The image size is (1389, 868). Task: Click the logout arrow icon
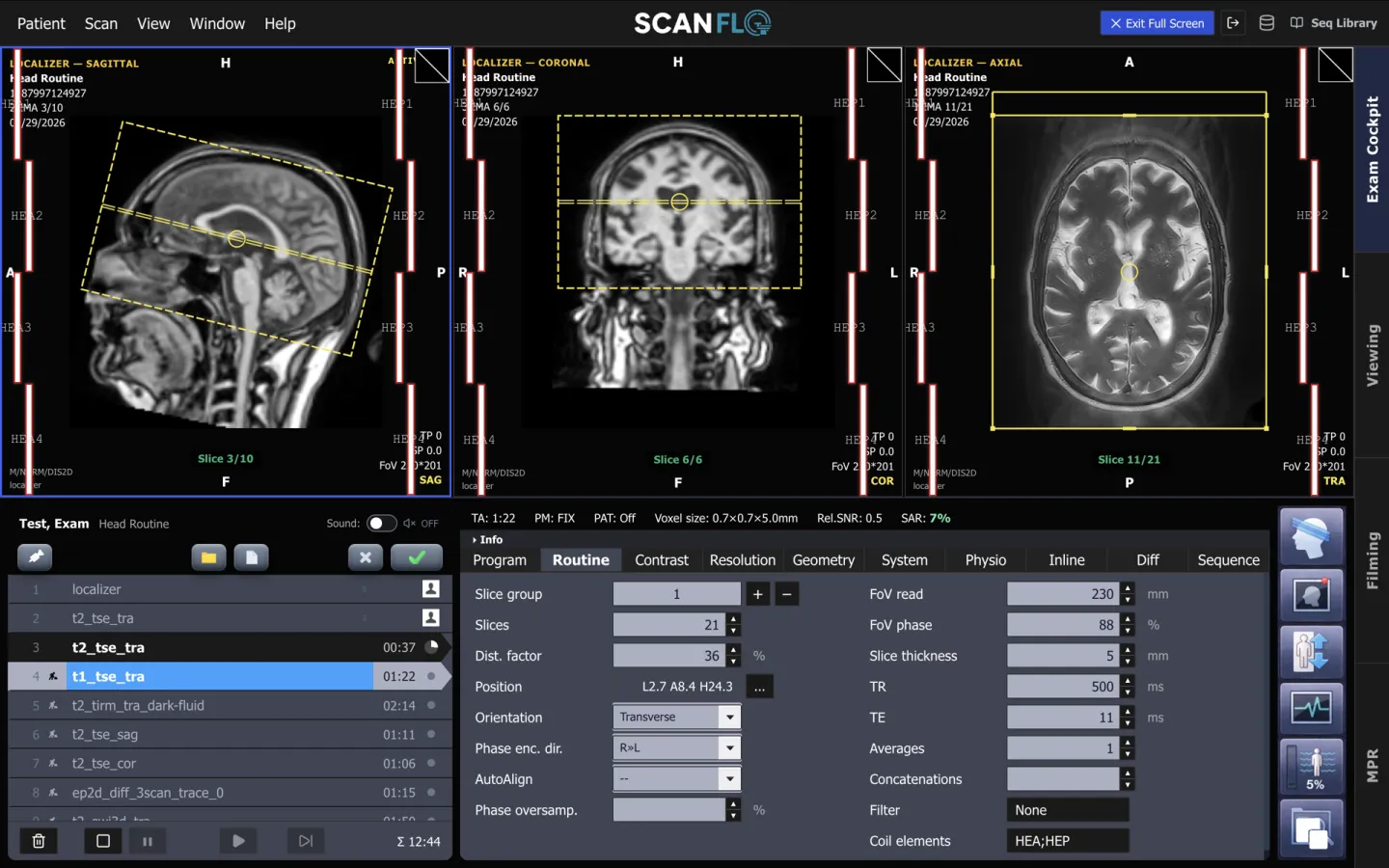tap(1233, 23)
